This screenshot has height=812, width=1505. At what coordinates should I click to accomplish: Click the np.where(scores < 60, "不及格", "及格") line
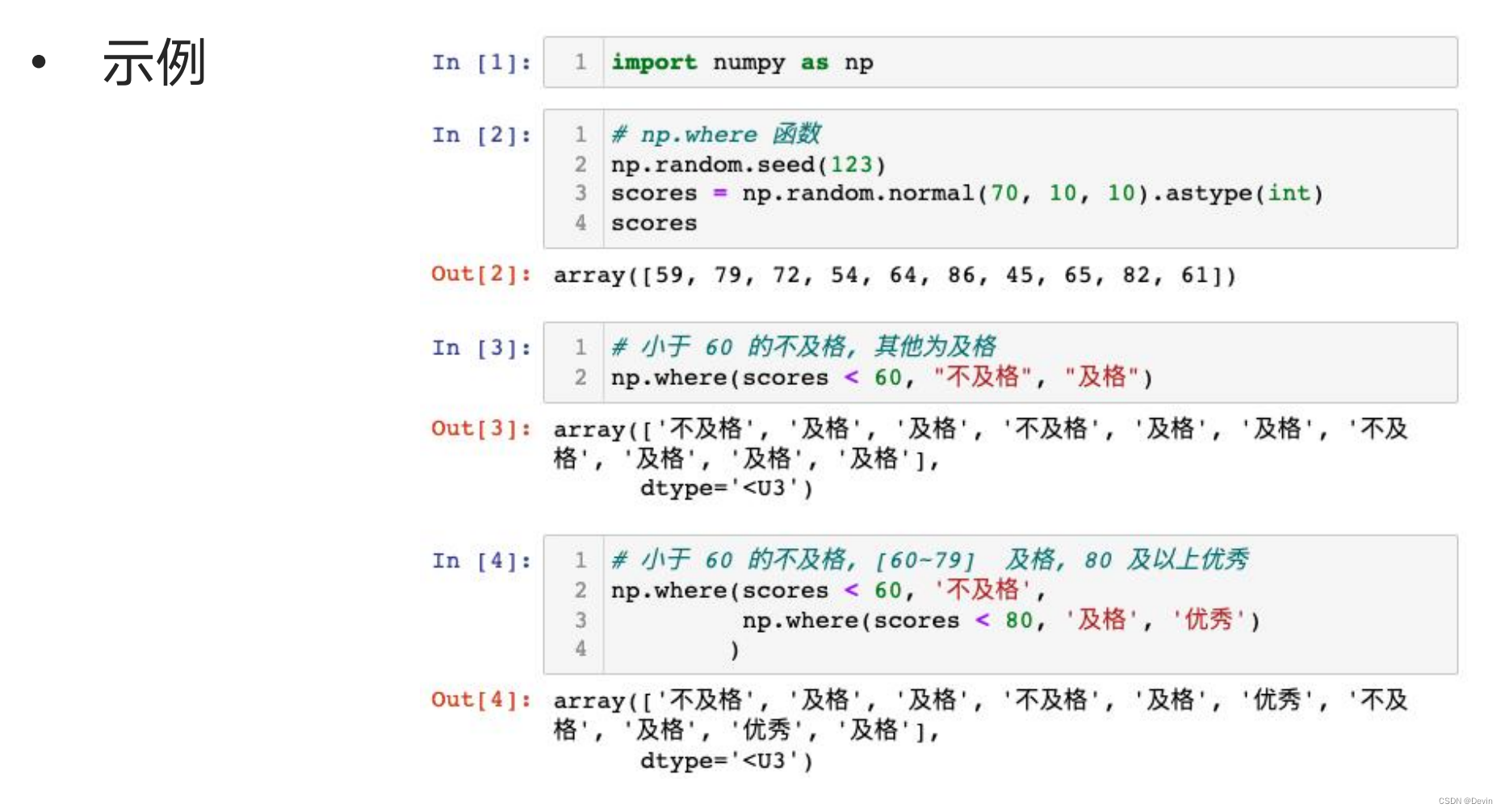(x=882, y=378)
